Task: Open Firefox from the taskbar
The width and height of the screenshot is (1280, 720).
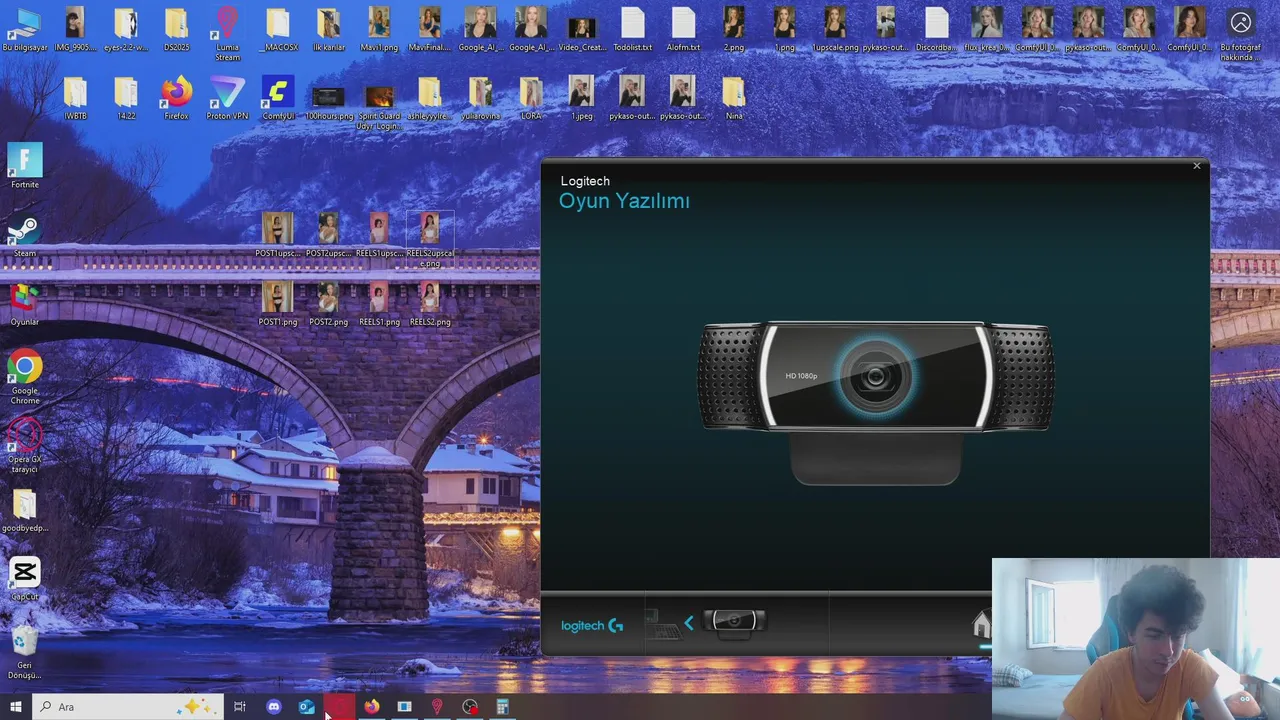Action: pos(372,707)
